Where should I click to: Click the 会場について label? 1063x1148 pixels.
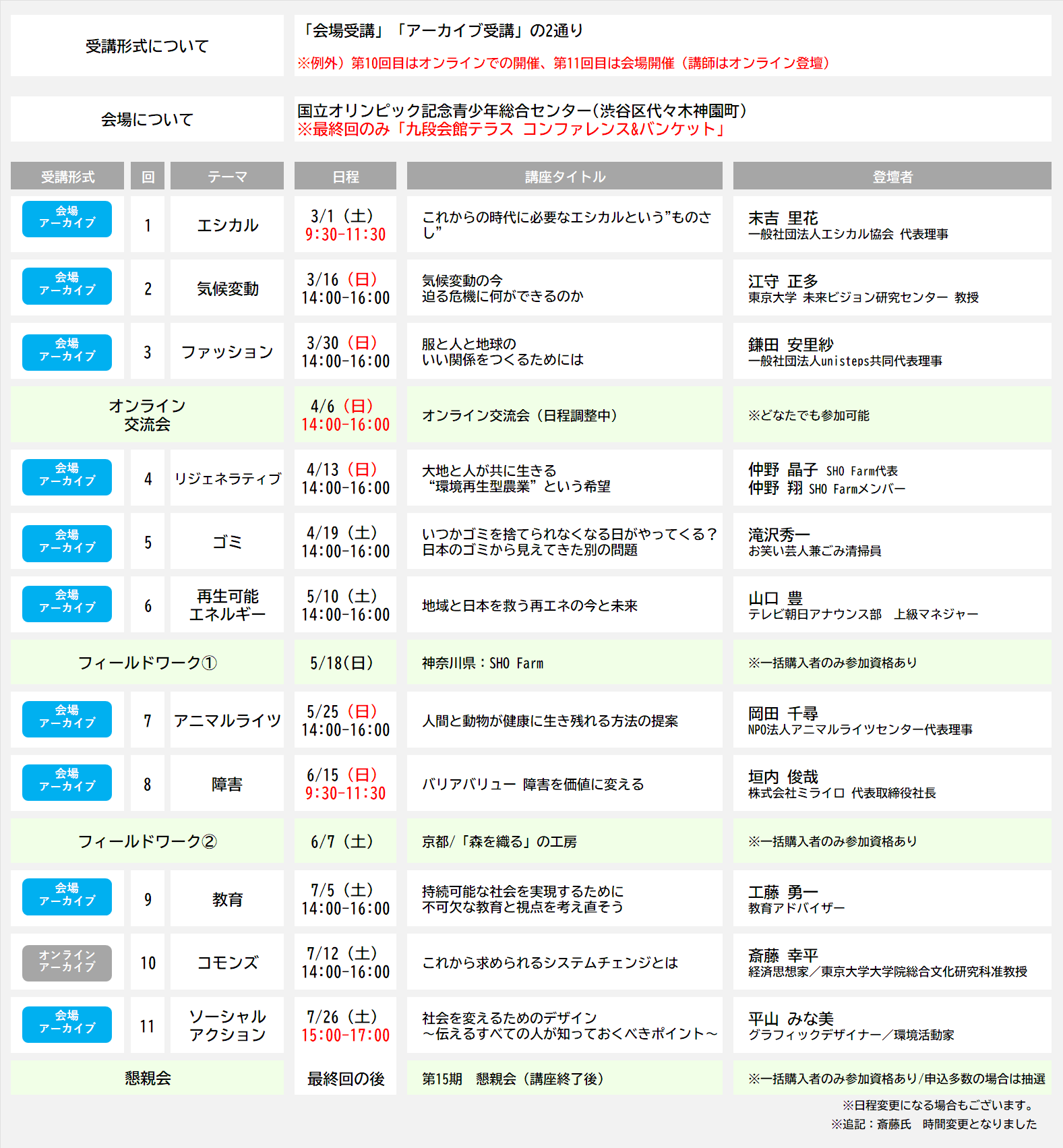[147, 119]
